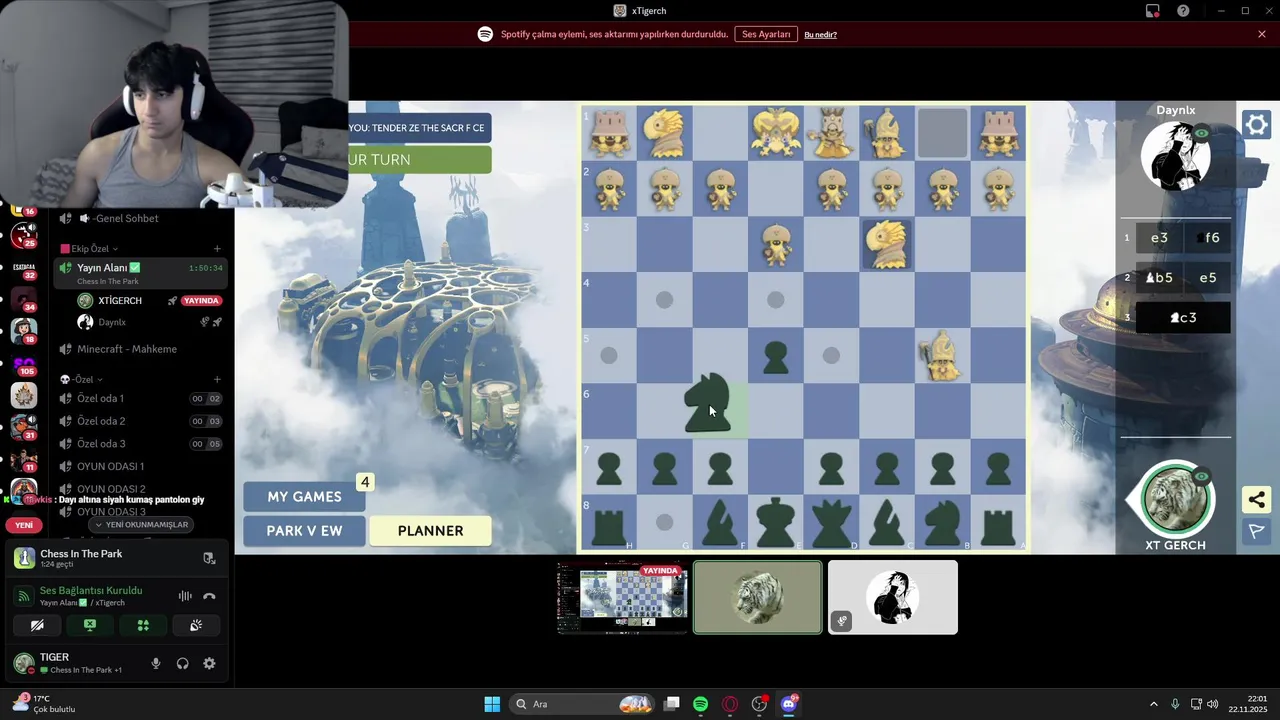Click the PARK VIEW button
Viewport: 1280px width, 720px height.
pyautogui.click(x=304, y=531)
